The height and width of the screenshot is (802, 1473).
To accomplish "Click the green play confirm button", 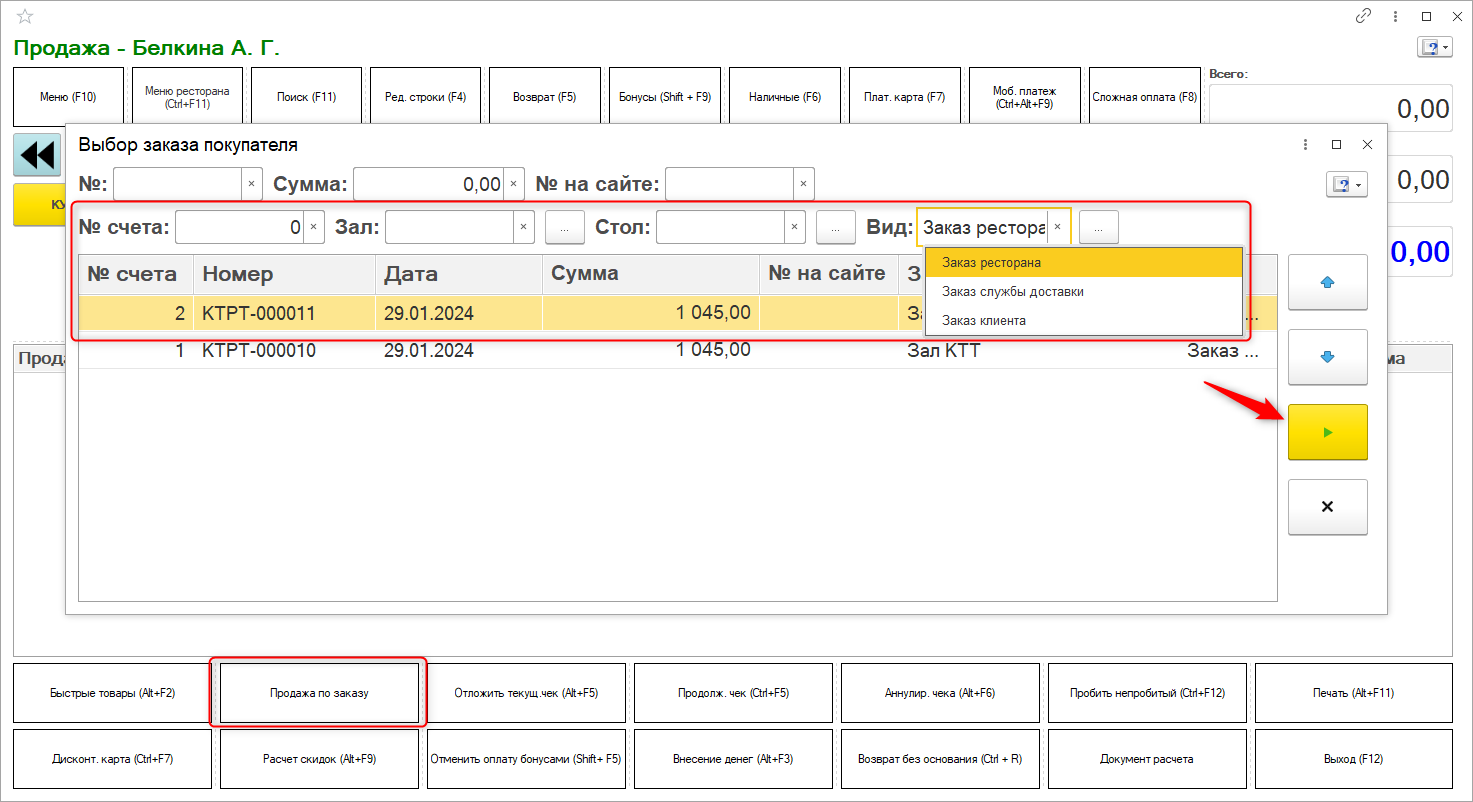I will tap(1327, 432).
